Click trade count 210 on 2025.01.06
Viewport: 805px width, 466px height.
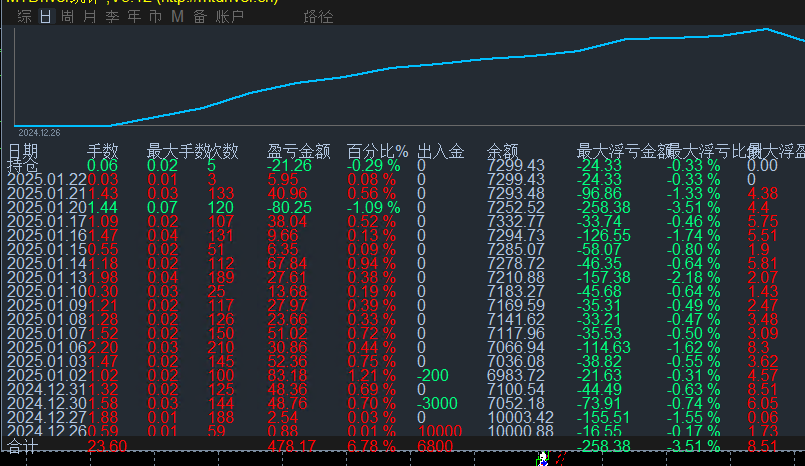pos(221,347)
